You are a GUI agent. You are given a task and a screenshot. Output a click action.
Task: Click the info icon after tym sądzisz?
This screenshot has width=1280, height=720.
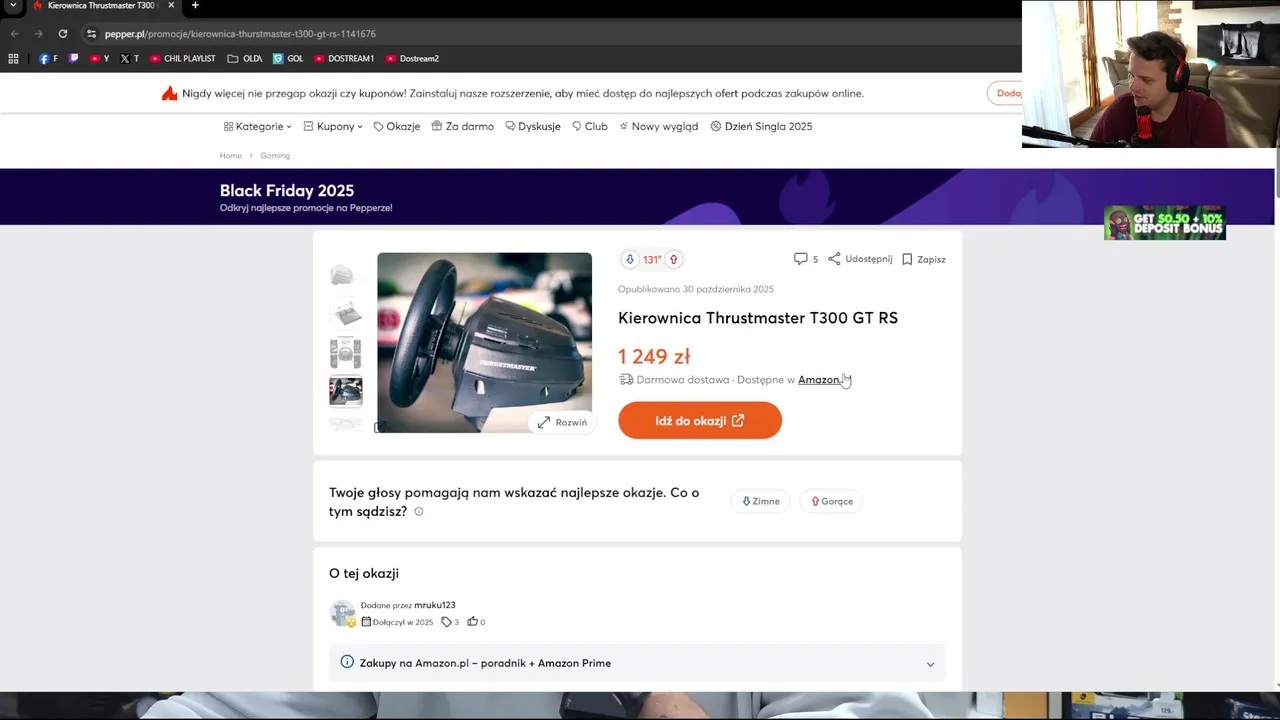pos(419,512)
